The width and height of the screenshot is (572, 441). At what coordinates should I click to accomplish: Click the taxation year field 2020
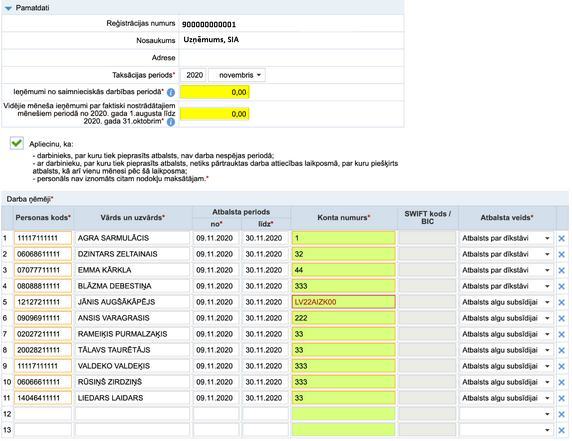click(194, 75)
